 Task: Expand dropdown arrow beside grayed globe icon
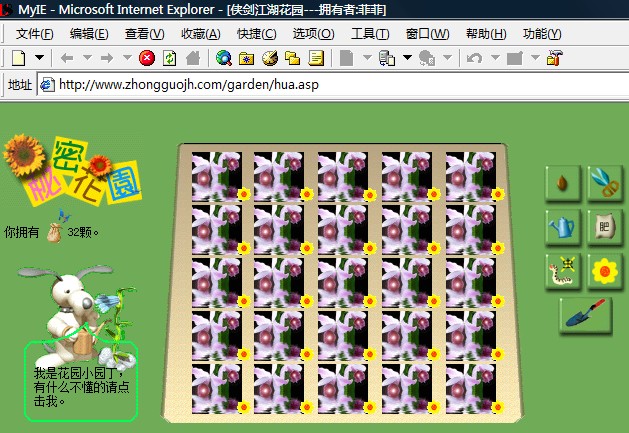point(448,57)
